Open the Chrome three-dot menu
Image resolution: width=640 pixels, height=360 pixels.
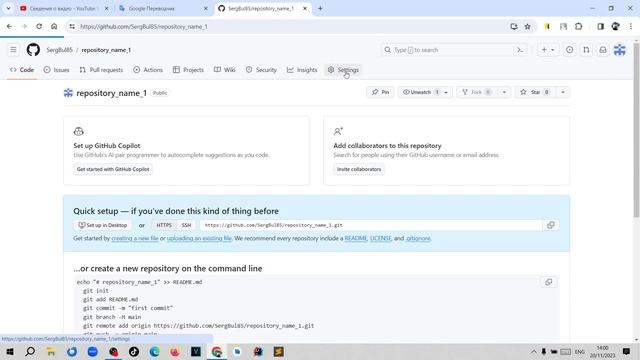631,27
